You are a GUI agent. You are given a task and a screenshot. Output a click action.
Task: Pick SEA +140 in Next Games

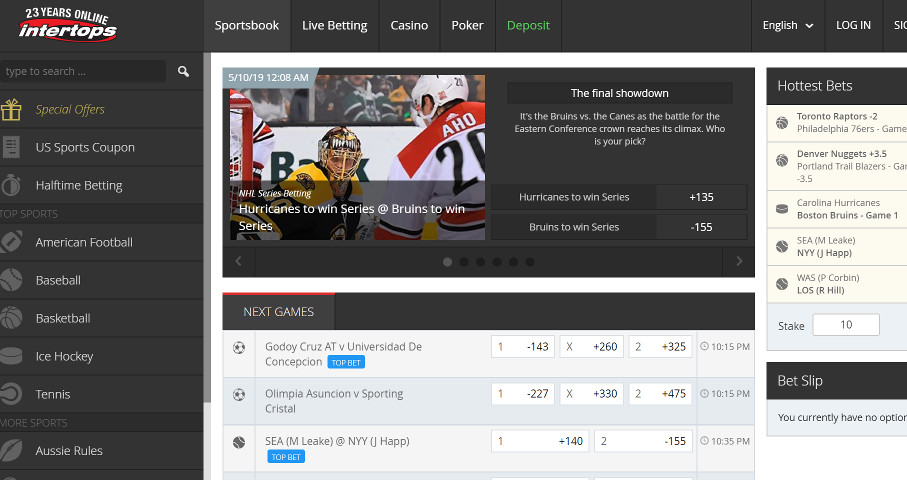(540, 441)
